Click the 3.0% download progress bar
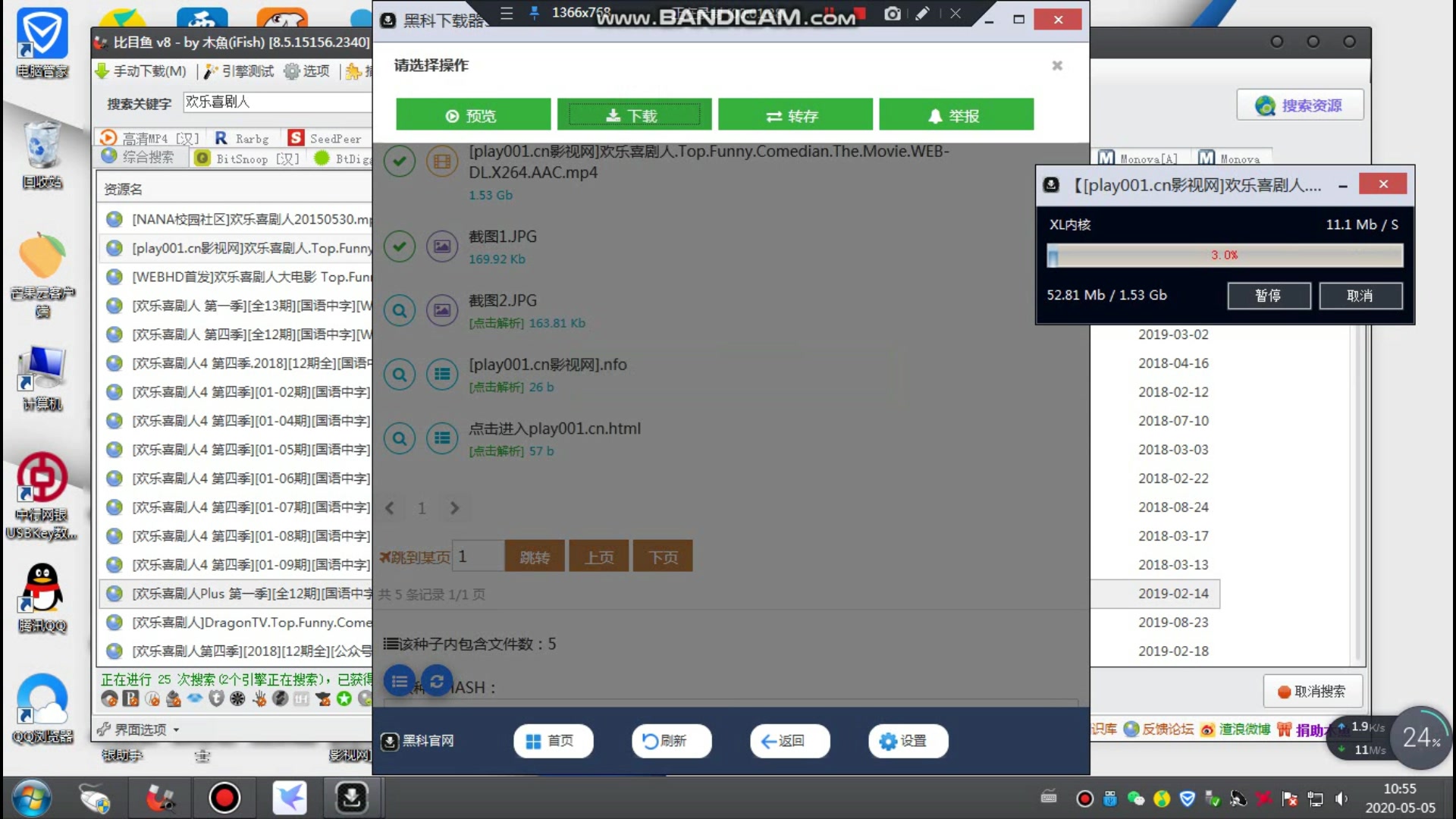This screenshot has width=1456, height=819. click(x=1225, y=256)
